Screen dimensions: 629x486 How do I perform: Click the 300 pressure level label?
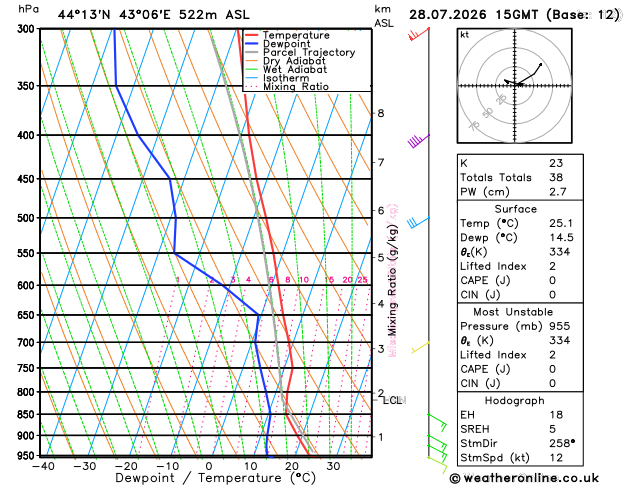pos(28,29)
